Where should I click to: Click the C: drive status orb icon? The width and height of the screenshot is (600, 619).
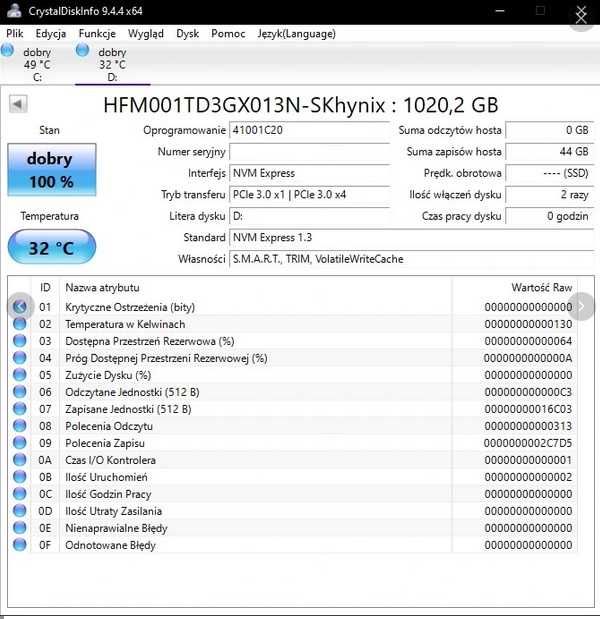coord(7,51)
